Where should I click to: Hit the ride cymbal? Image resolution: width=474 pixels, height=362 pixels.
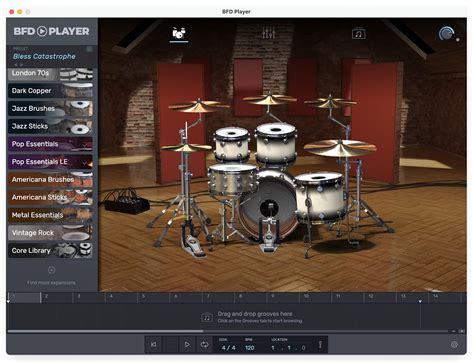340,148
